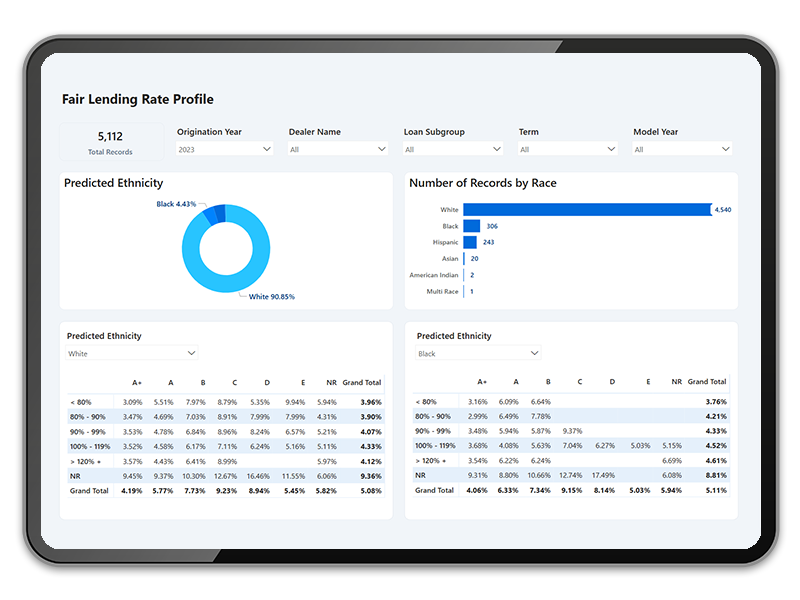
Task: Click the "16.46%" cell in the White table
Action: [x=258, y=476]
